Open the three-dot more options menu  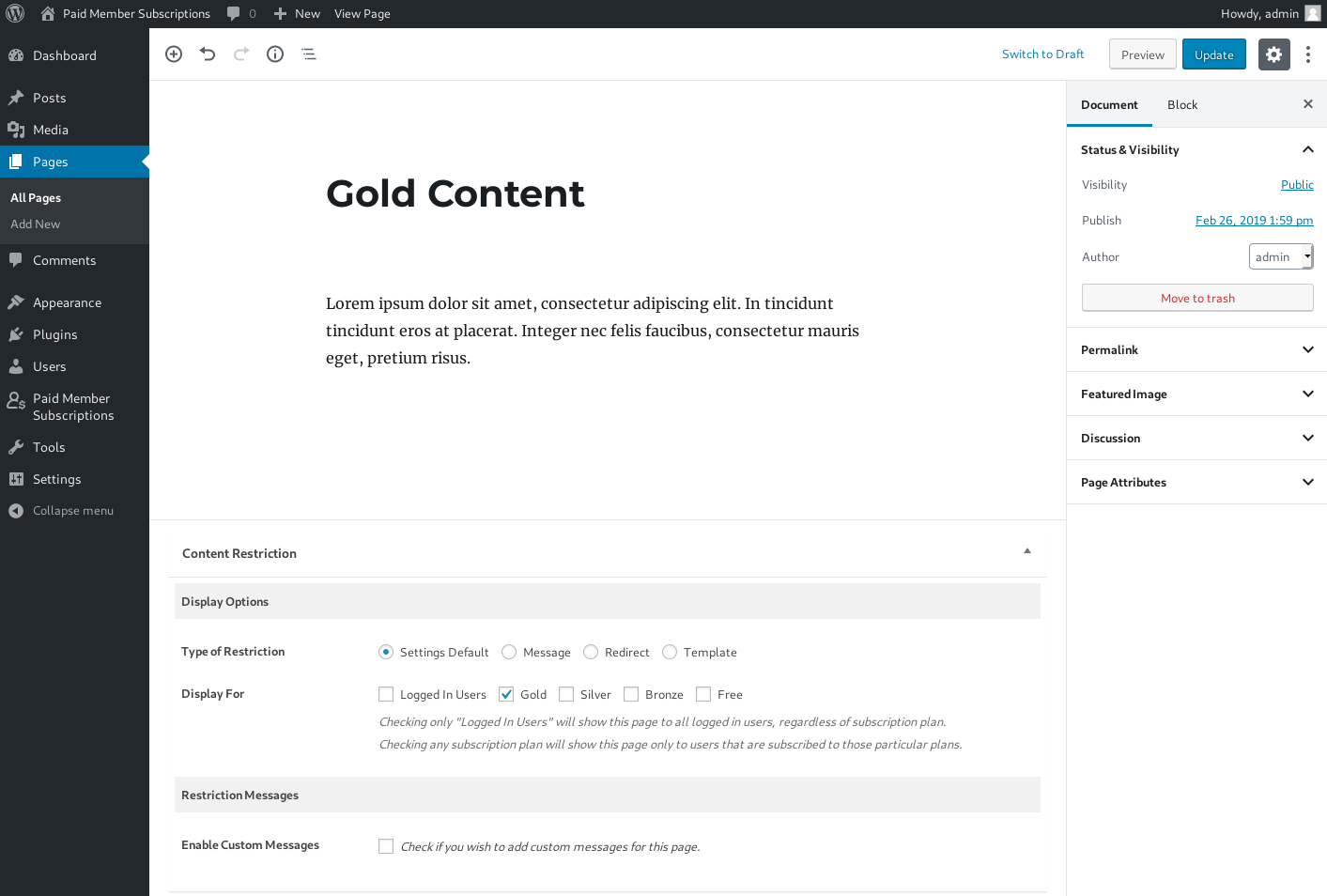click(x=1308, y=54)
